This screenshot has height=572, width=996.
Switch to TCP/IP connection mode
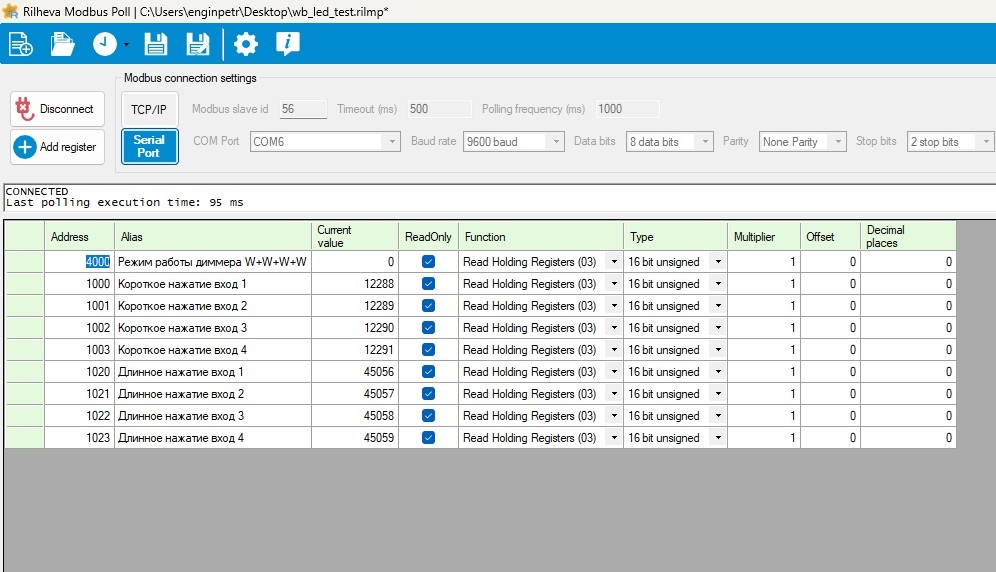[148, 109]
